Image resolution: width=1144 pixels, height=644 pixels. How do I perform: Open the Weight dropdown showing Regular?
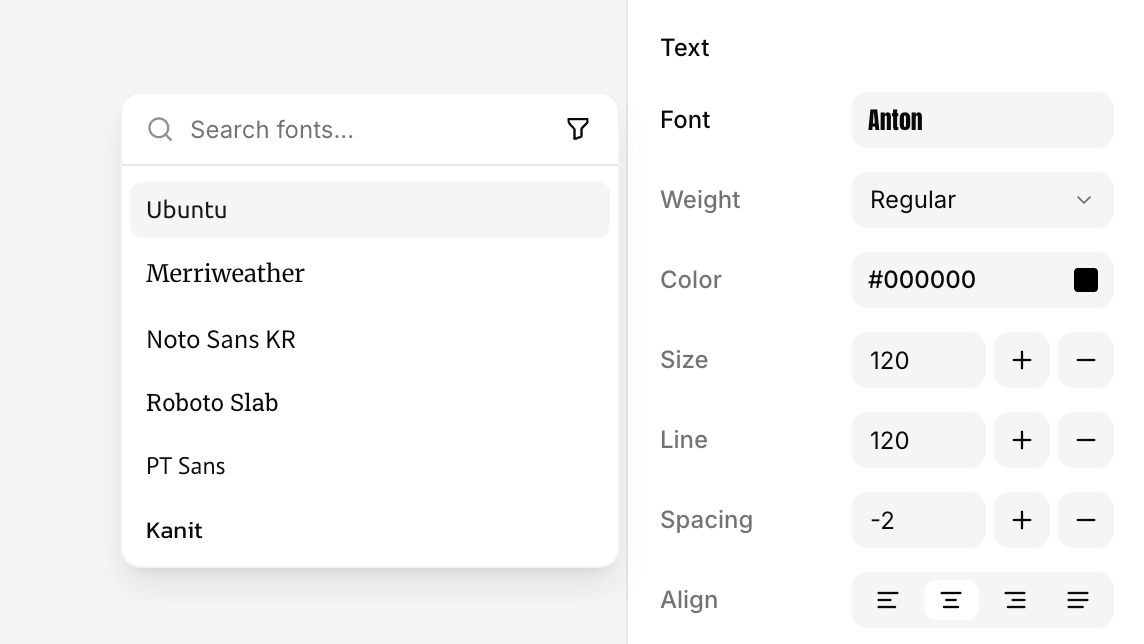coord(982,200)
